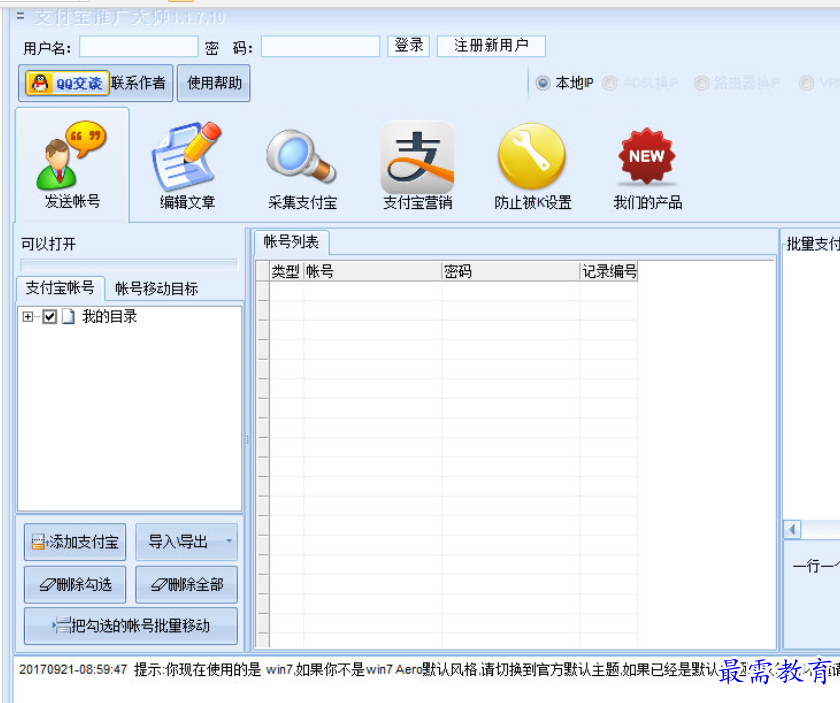Click the 登录 login button
The height and width of the screenshot is (703, 840).
[x=409, y=46]
